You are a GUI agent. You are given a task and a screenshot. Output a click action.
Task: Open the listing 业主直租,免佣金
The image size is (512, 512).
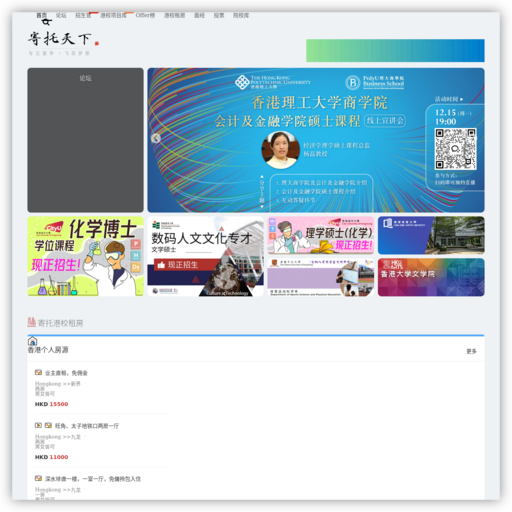click(66, 373)
